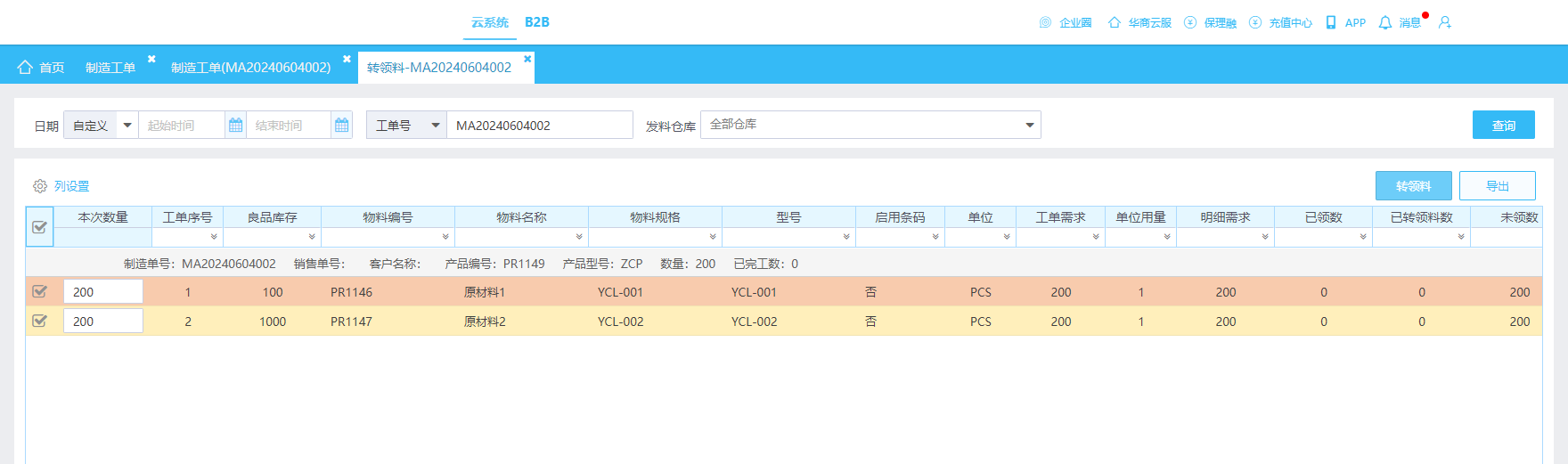The width and height of the screenshot is (1568, 464).
Task: Click material code PR1147
Action: click(351, 322)
